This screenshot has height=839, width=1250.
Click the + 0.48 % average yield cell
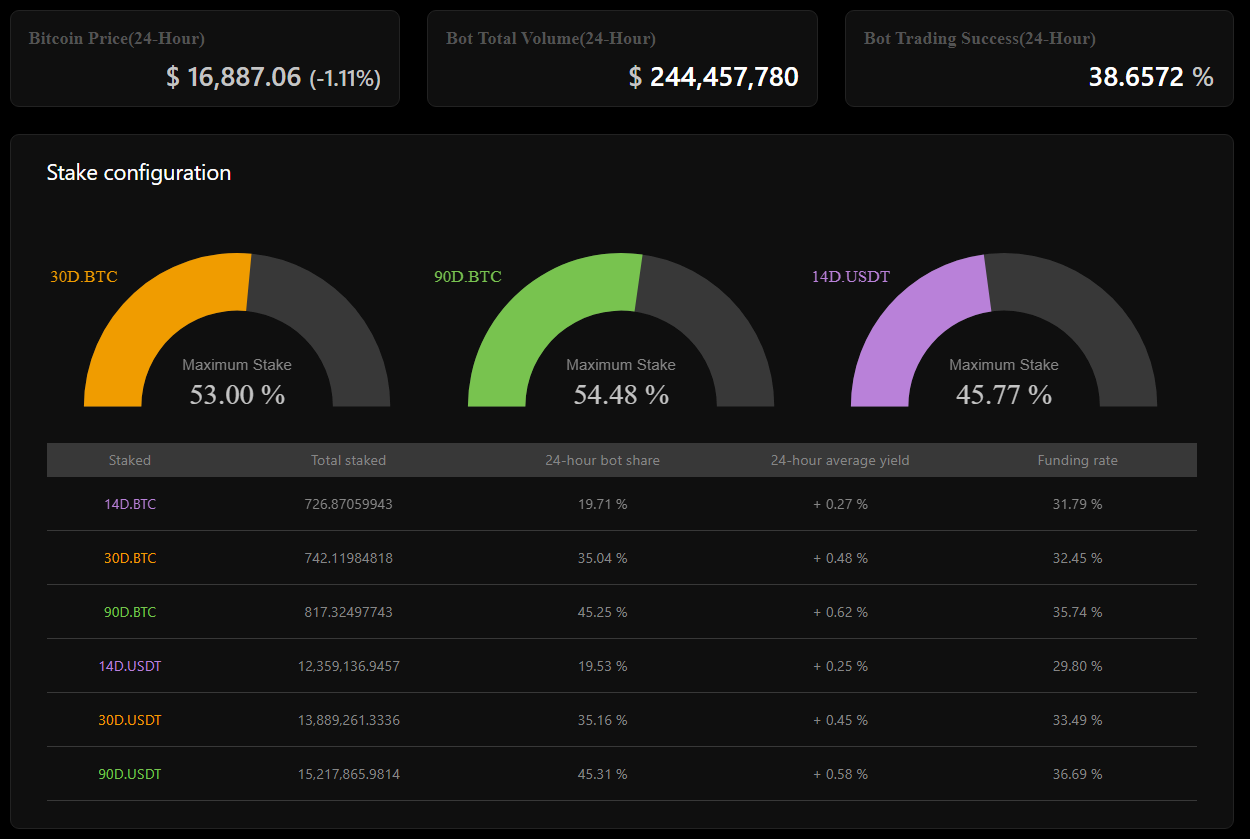click(840, 559)
